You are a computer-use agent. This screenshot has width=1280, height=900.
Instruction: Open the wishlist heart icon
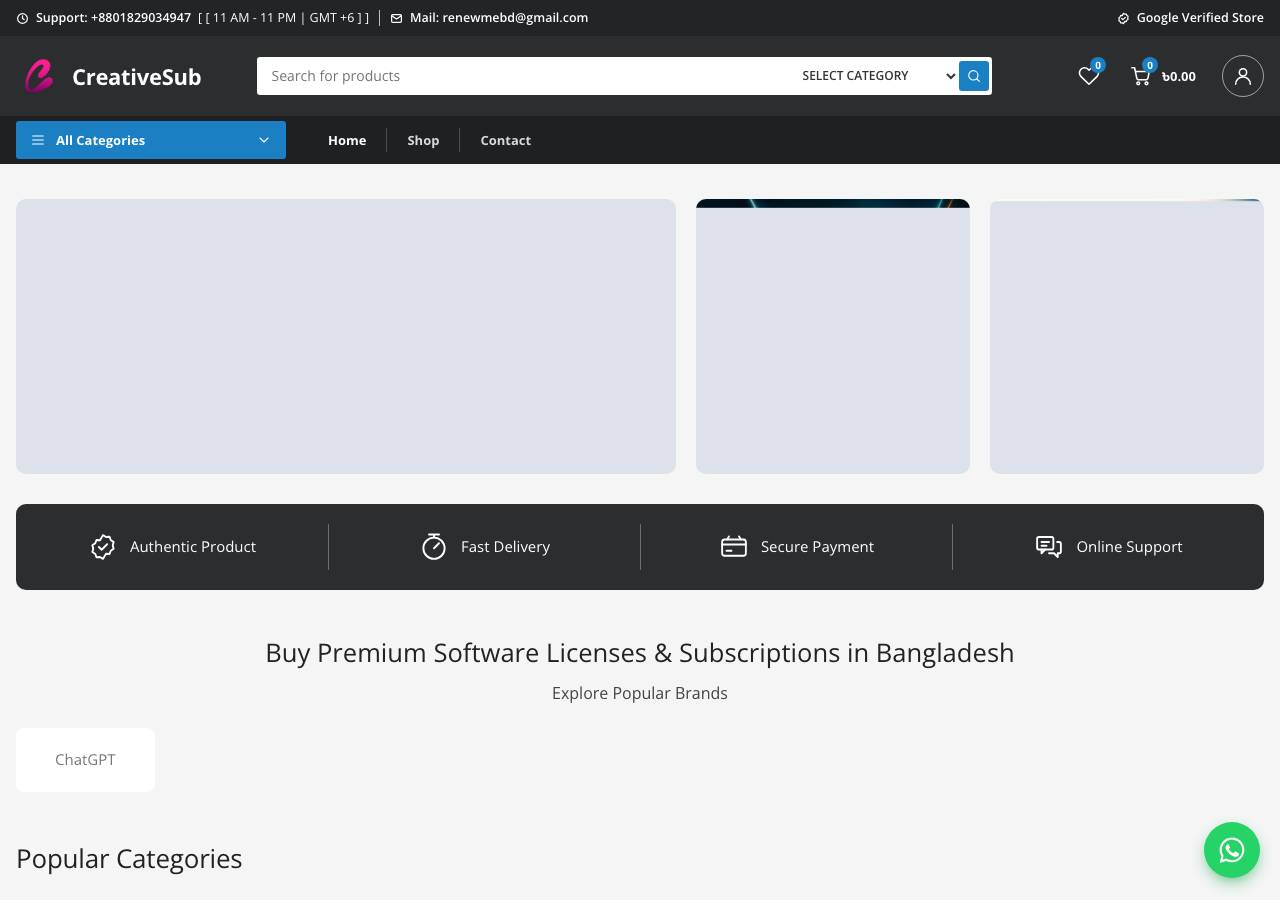click(x=1089, y=76)
